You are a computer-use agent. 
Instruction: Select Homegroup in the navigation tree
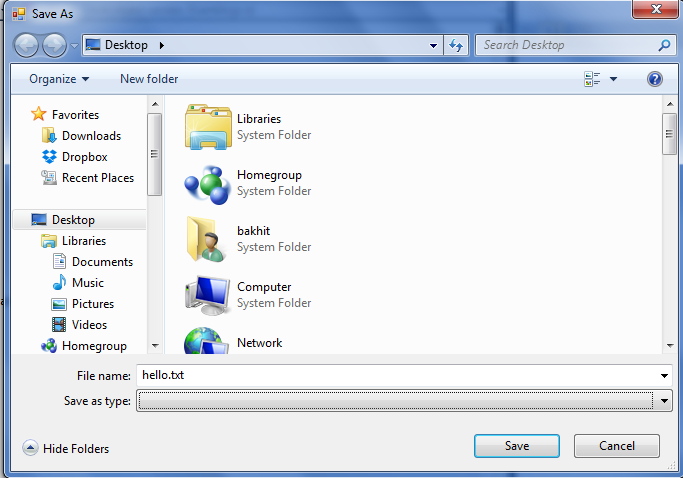pyautogui.click(x=94, y=346)
